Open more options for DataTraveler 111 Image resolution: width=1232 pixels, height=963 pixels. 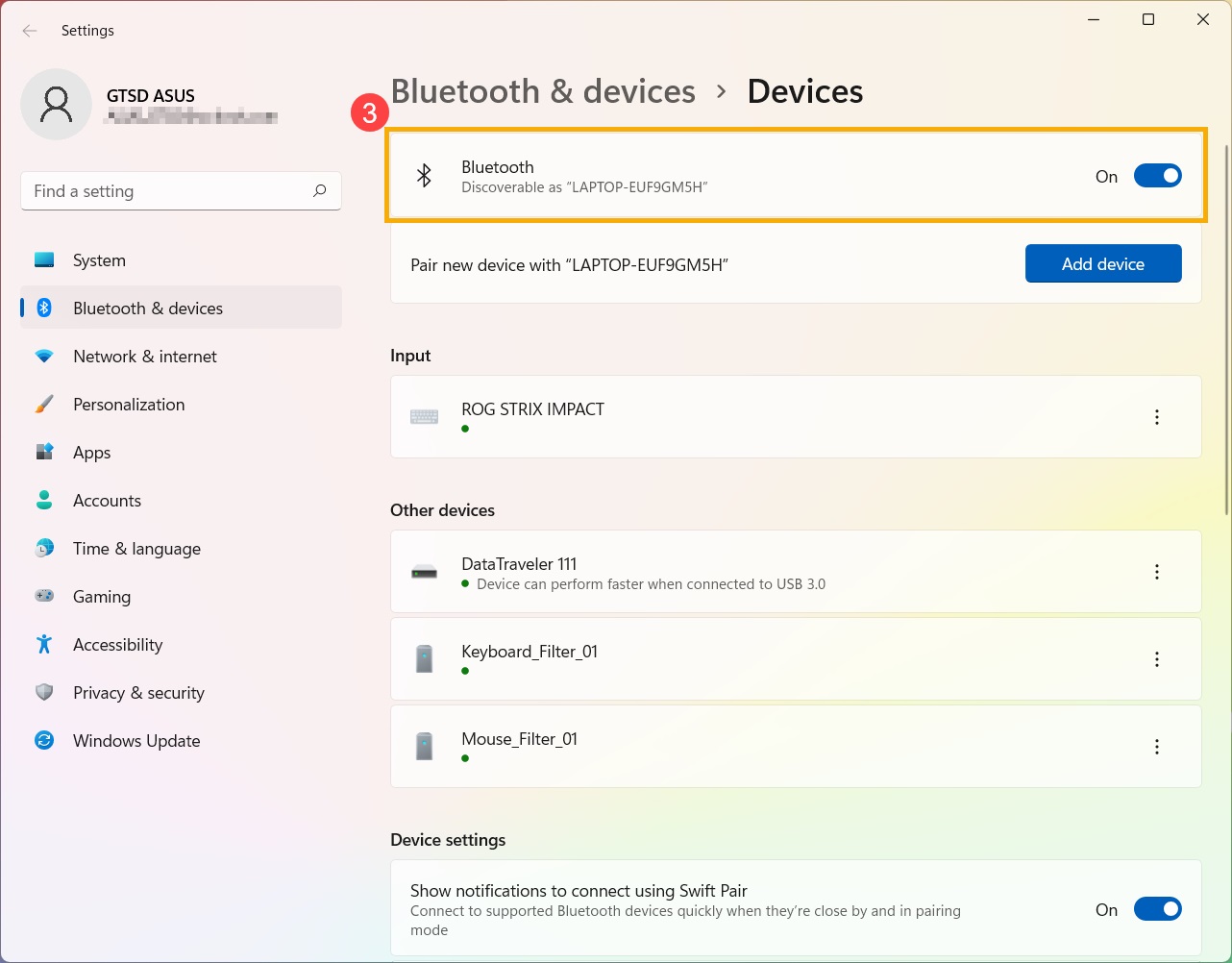click(x=1157, y=572)
